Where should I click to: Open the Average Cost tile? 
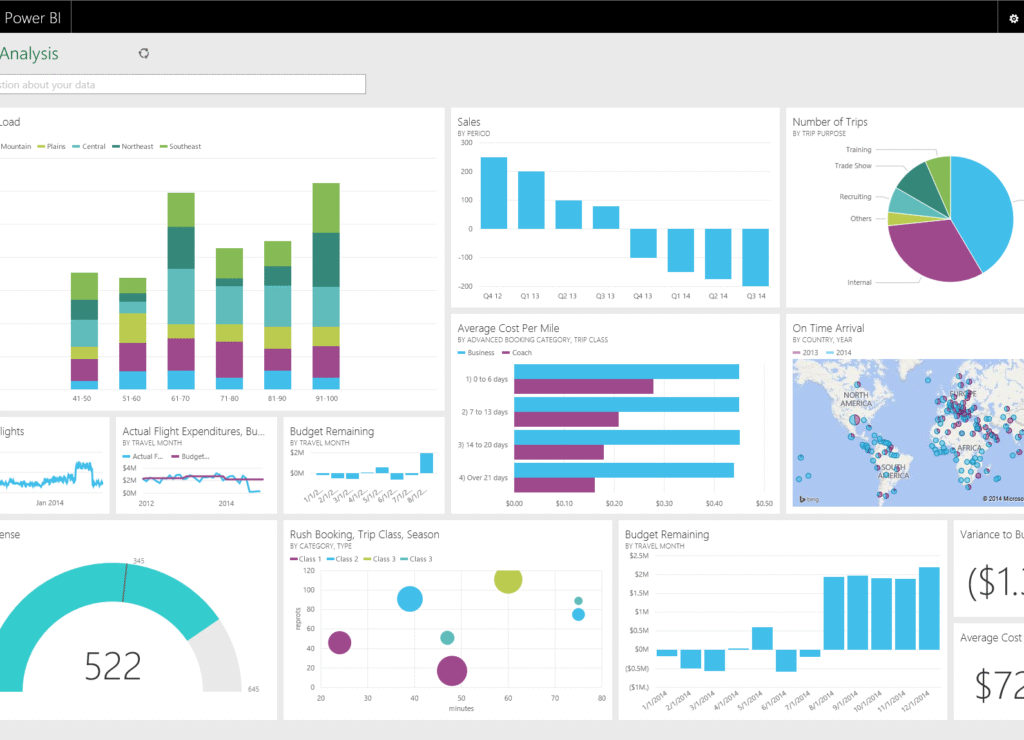(989, 671)
